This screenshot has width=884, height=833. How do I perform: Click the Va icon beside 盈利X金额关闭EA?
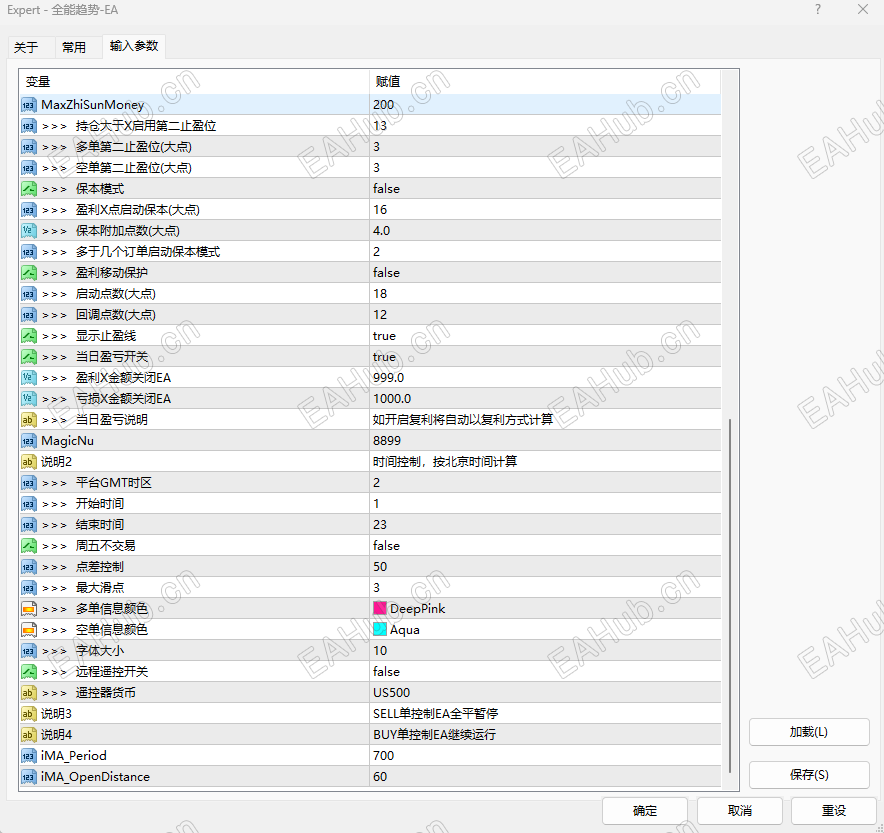pyautogui.click(x=27, y=377)
